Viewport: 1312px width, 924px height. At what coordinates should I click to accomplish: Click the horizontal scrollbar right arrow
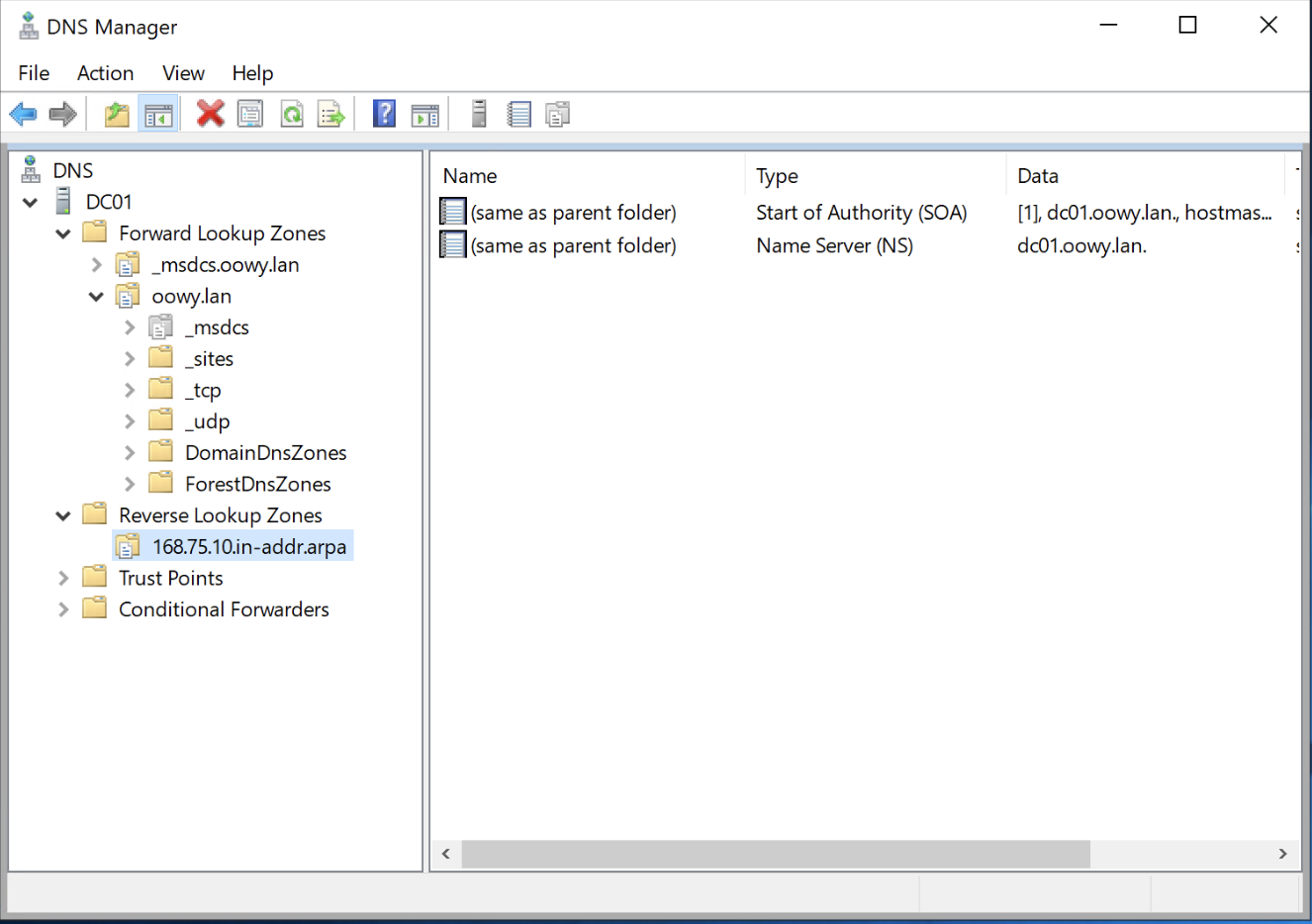click(x=1282, y=854)
